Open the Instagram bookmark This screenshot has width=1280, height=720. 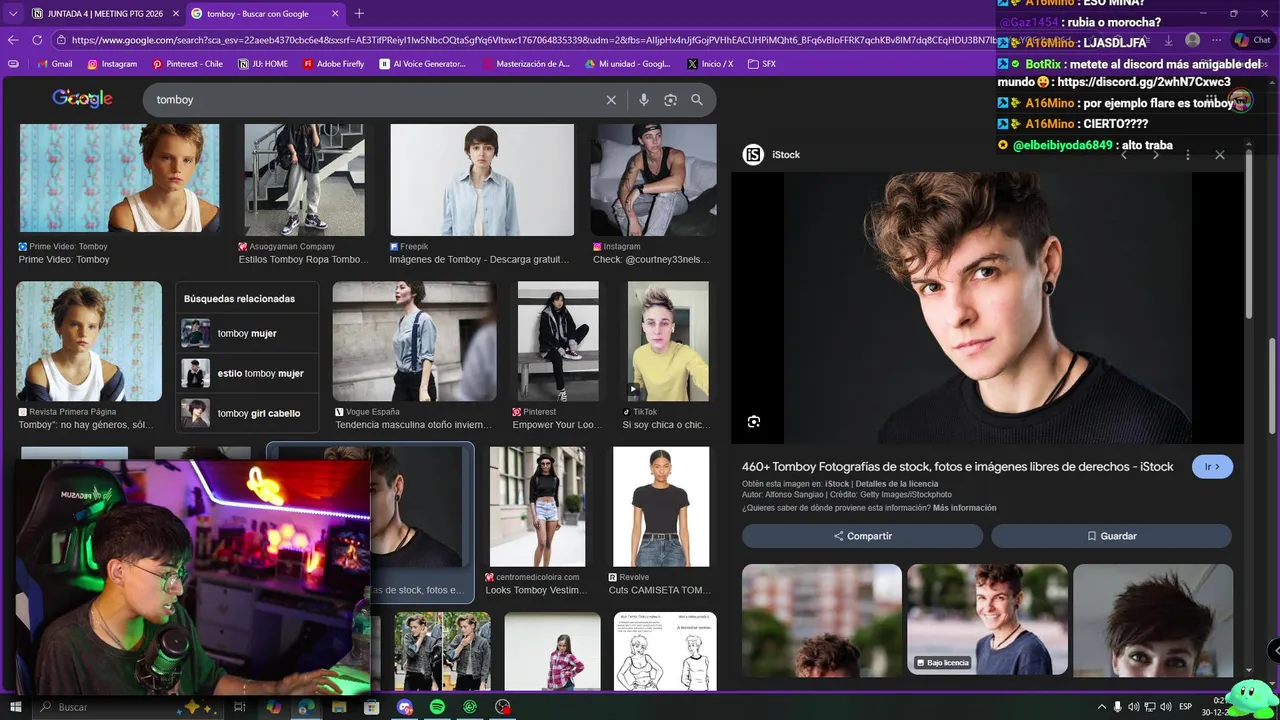pos(112,64)
